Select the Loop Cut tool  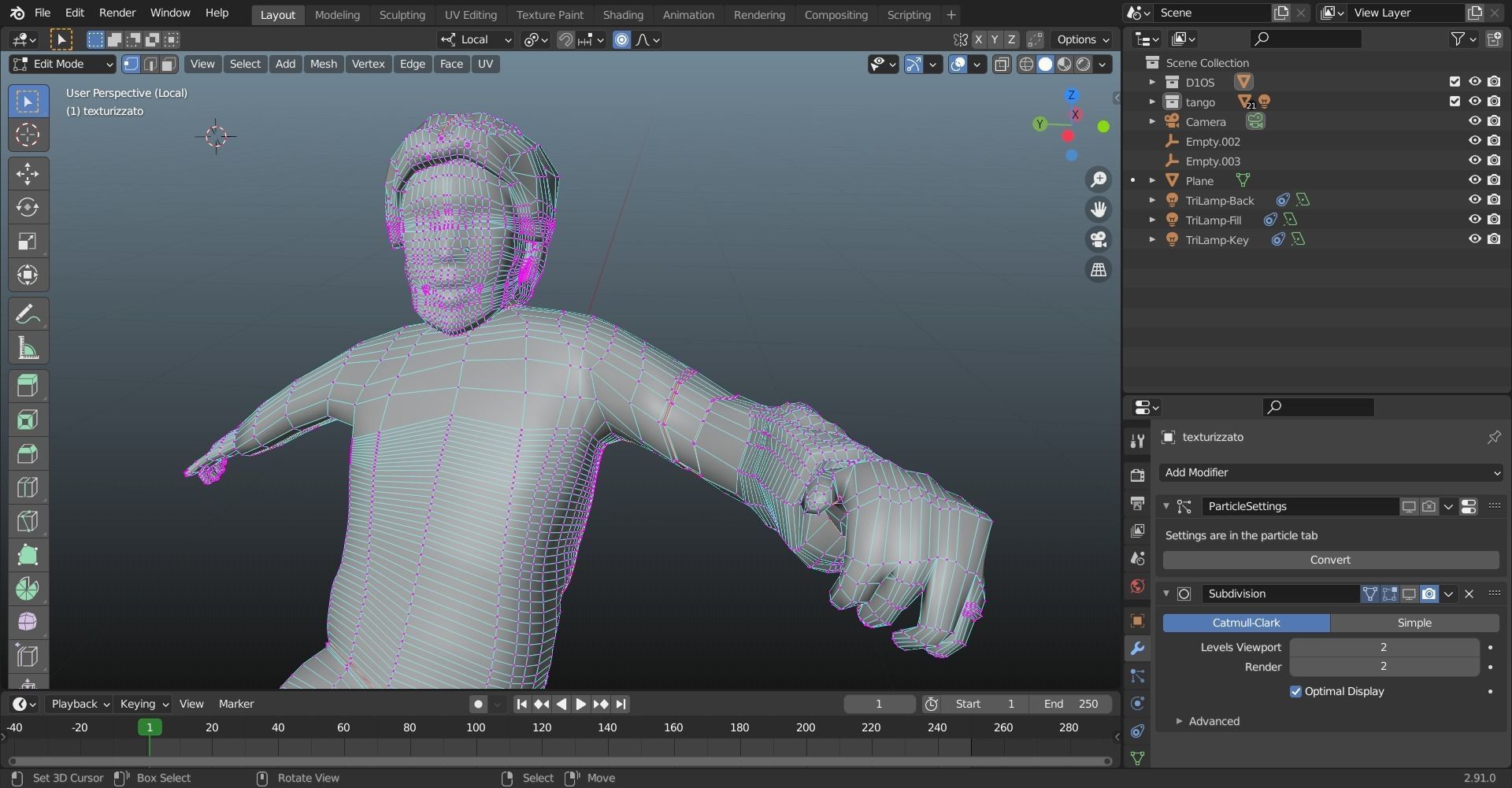point(28,487)
